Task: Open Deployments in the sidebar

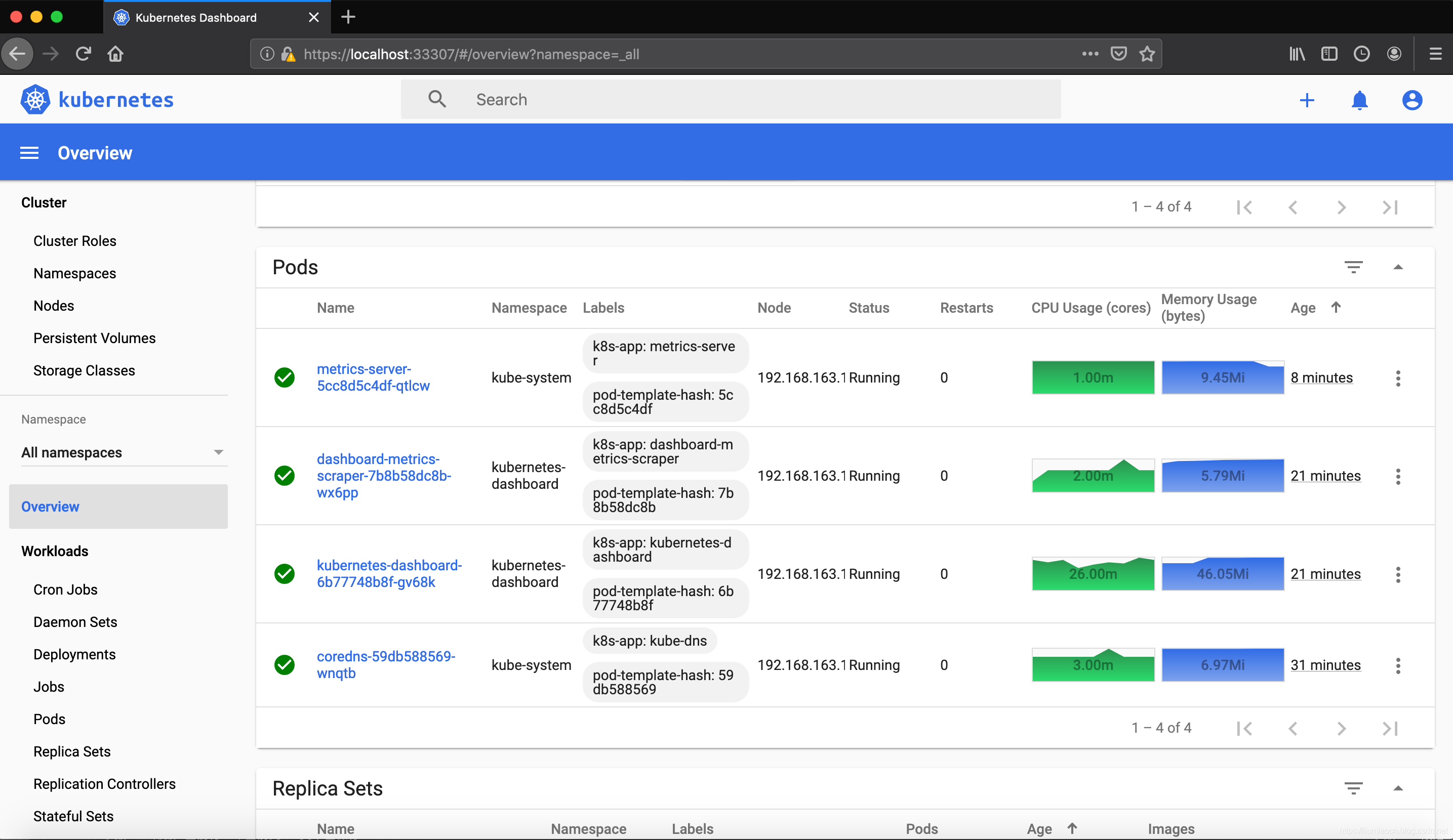Action: (x=74, y=654)
